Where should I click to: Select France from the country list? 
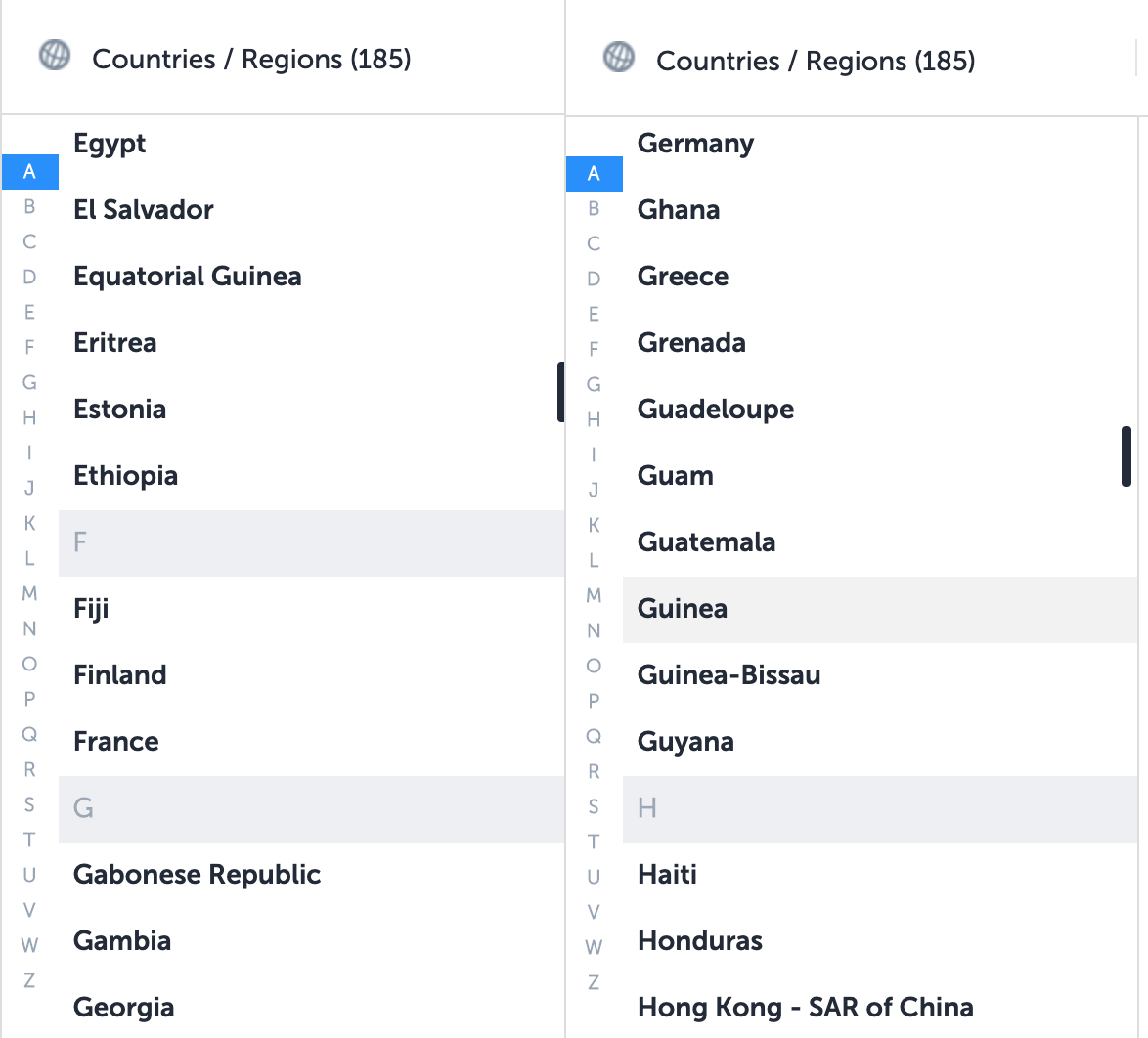pyautogui.click(x=115, y=741)
